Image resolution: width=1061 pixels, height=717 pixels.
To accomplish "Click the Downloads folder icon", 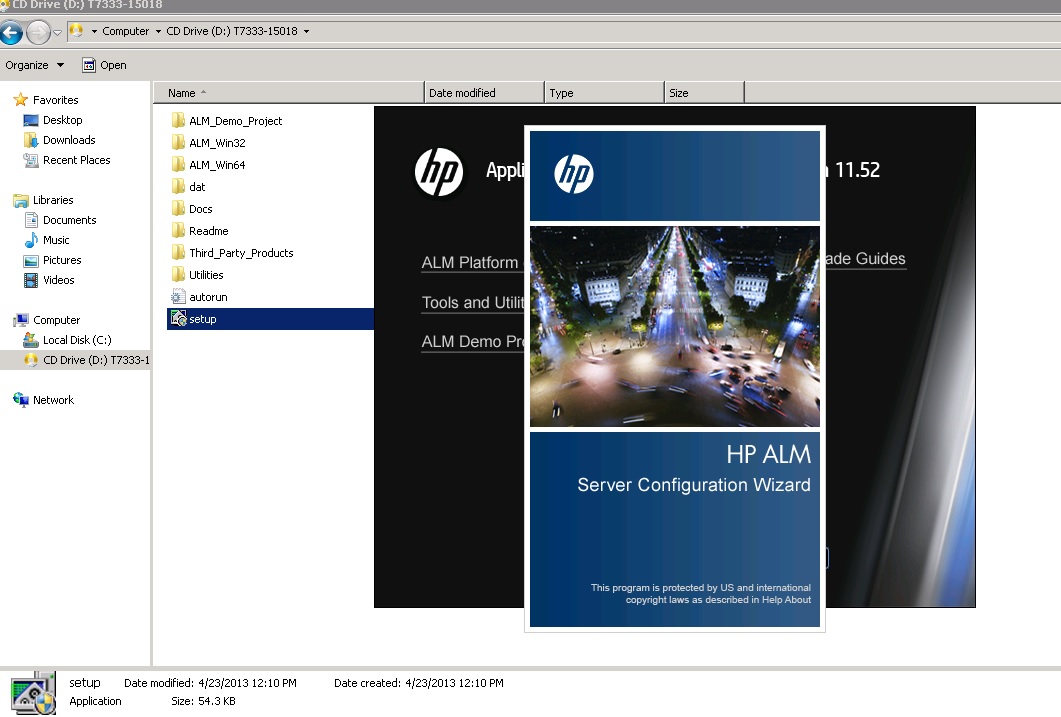I will [x=30, y=140].
